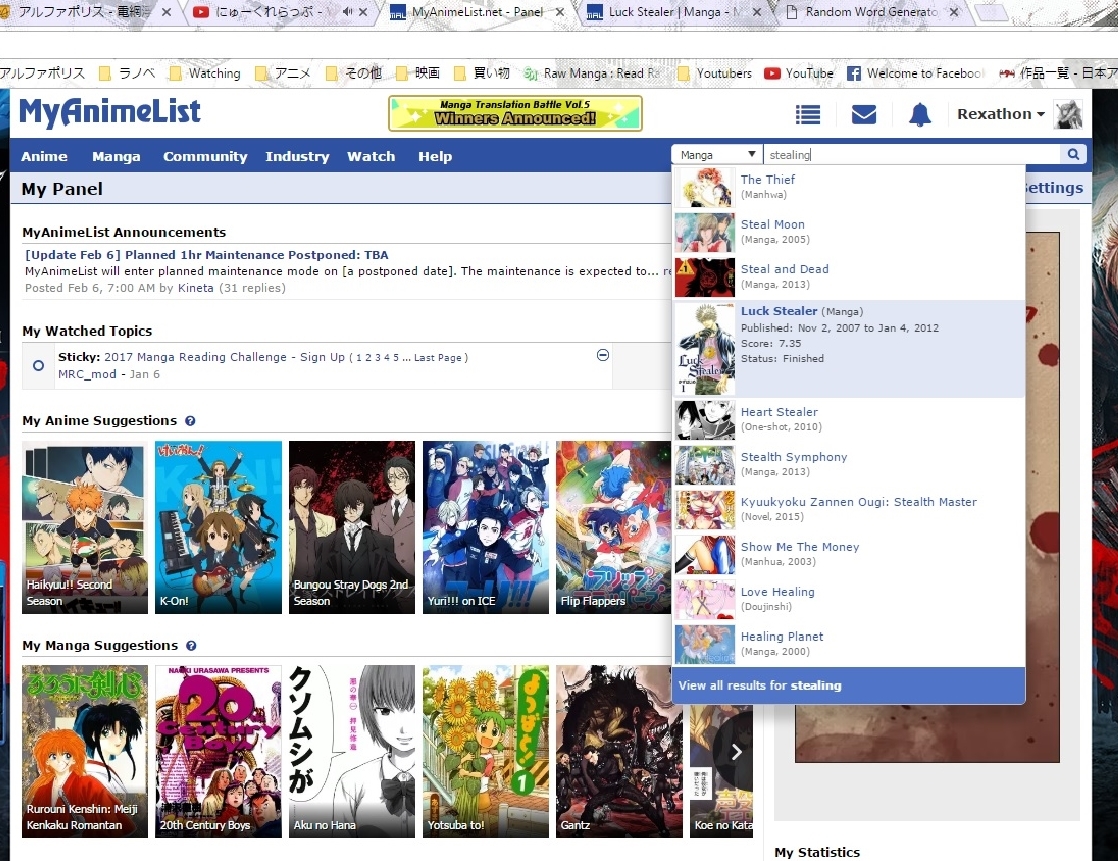Viewport: 1118px width, 861px height.
Task: Open the Luck Stealer search result
Action: click(x=848, y=349)
